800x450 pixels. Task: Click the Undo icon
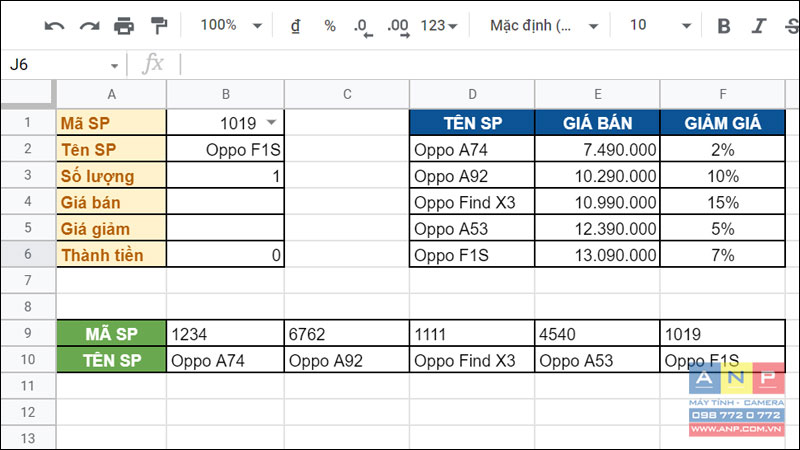coord(54,26)
